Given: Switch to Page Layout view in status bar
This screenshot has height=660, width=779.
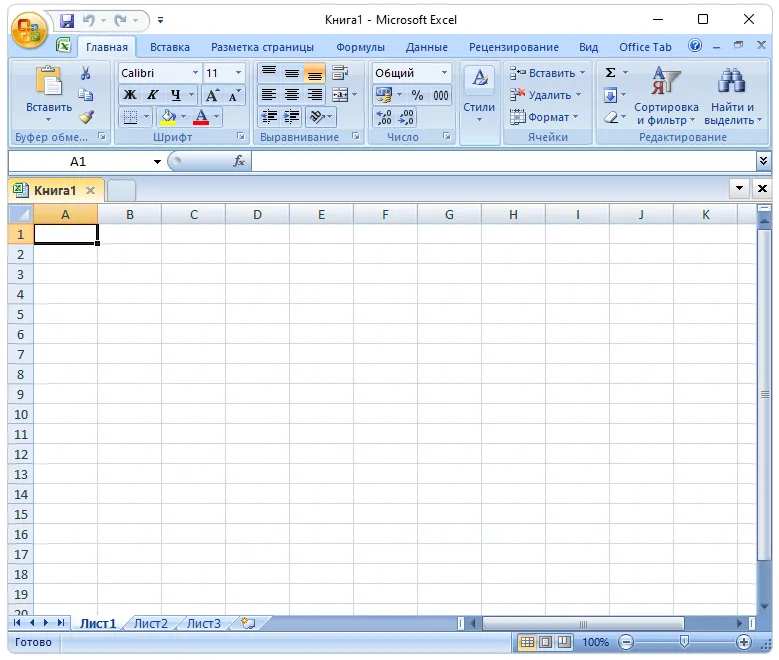Looking at the screenshot, I should tap(545, 643).
